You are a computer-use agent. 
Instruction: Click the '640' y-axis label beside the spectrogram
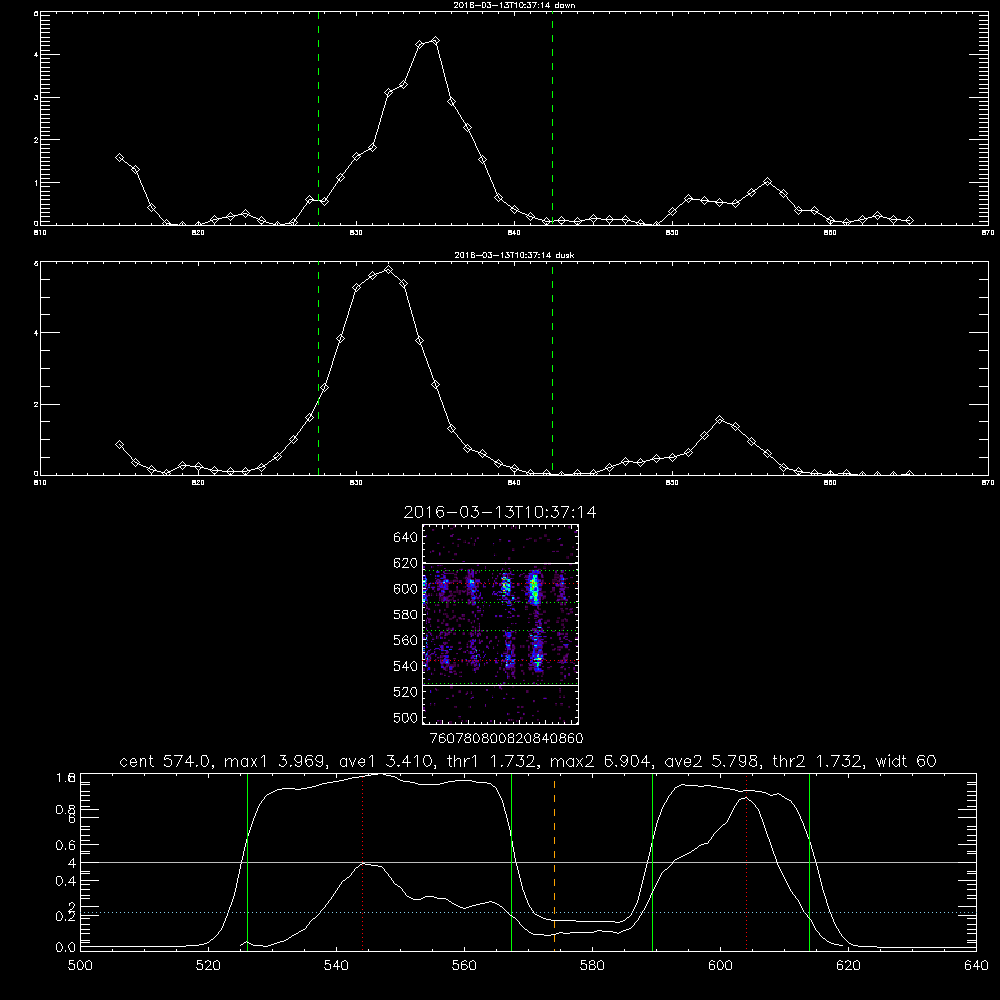[406, 537]
